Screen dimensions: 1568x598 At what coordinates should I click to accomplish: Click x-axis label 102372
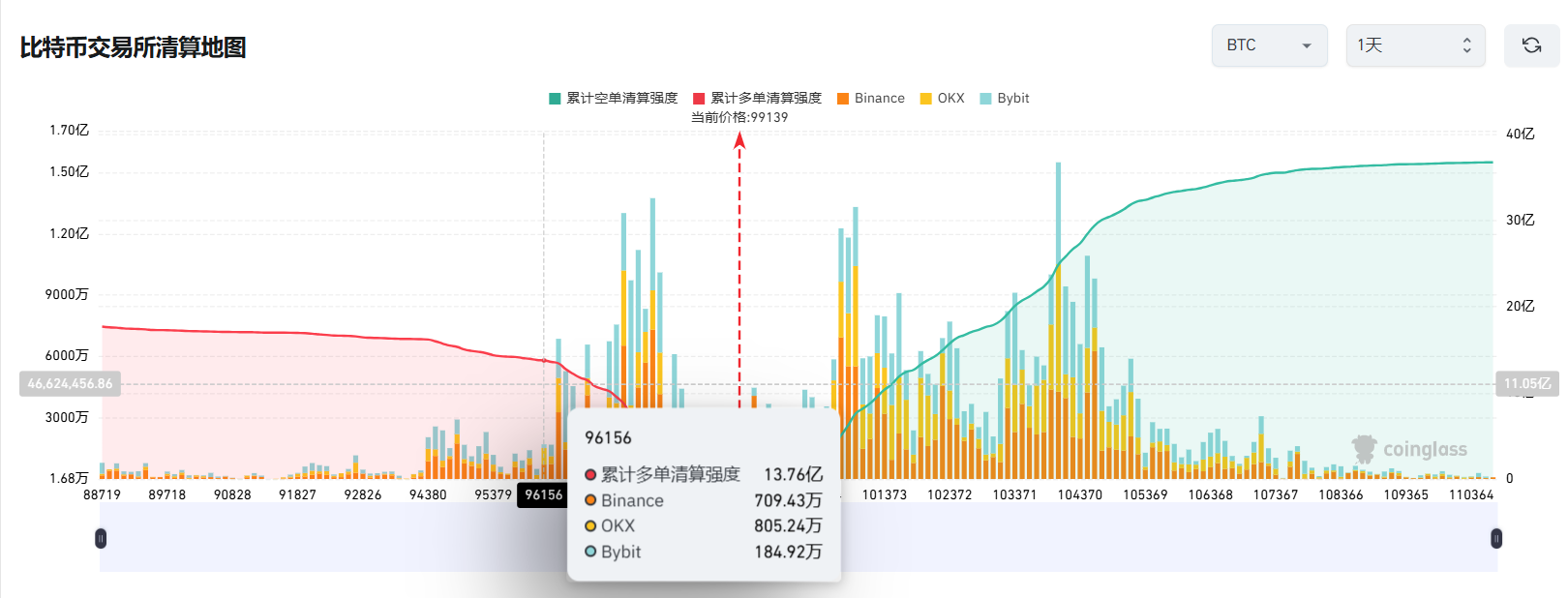click(950, 494)
